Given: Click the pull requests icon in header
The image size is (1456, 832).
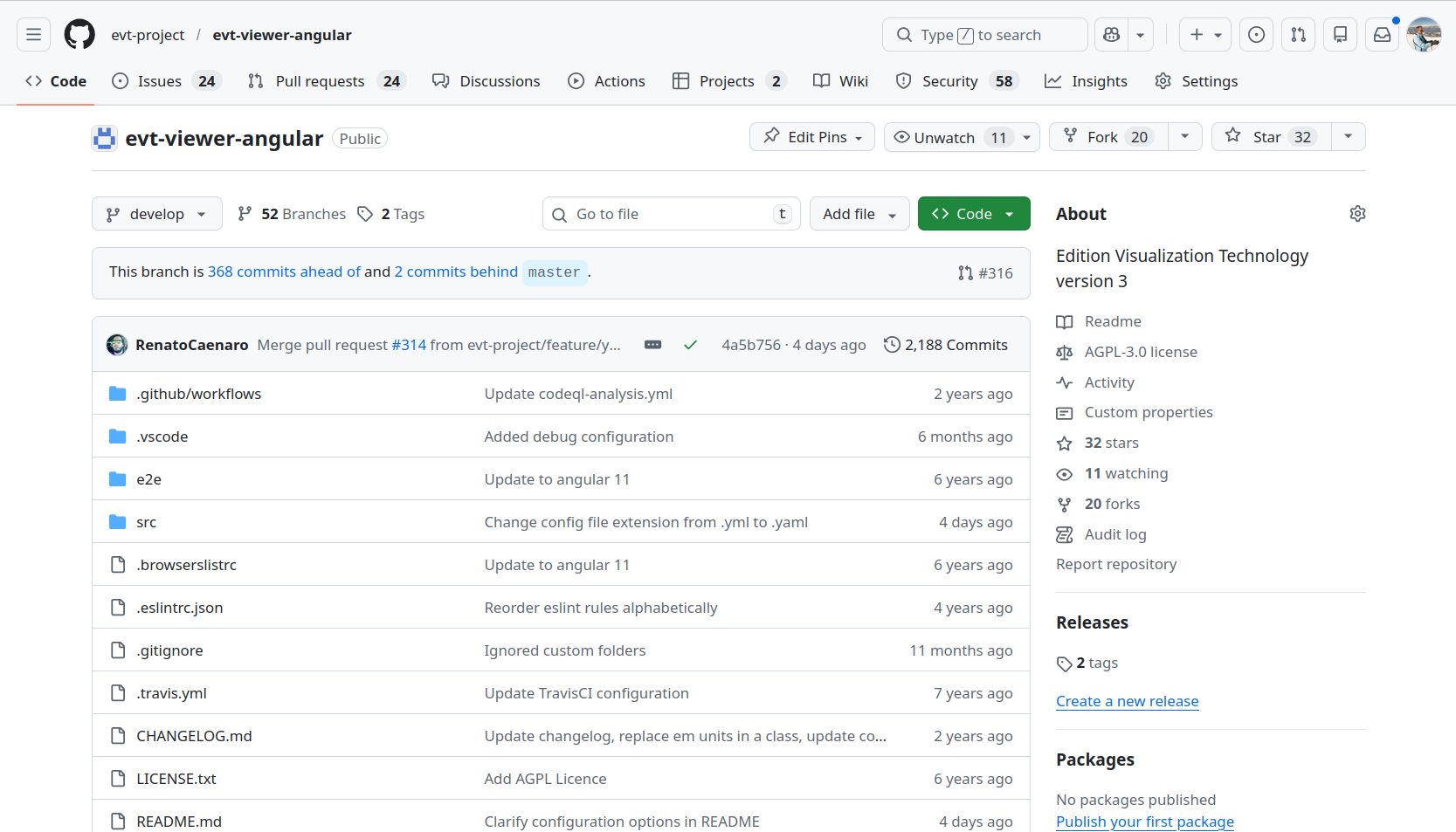Looking at the screenshot, I should pyautogui.click(x=1299, y=34).
